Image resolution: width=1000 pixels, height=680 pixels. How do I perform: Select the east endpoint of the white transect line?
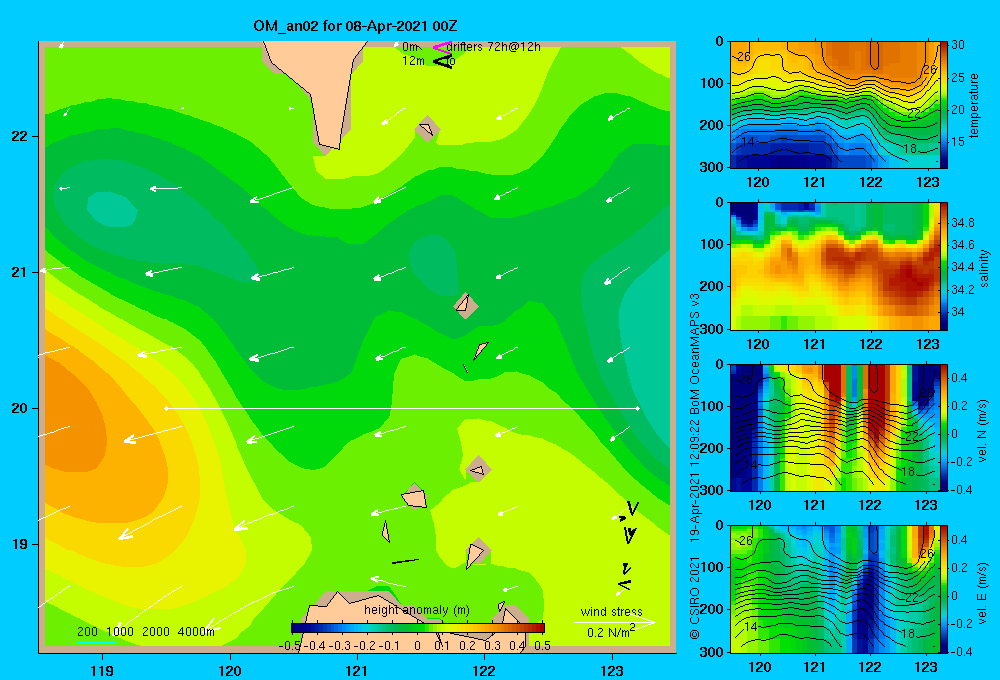pyautogui.click(x=638, y=408)
